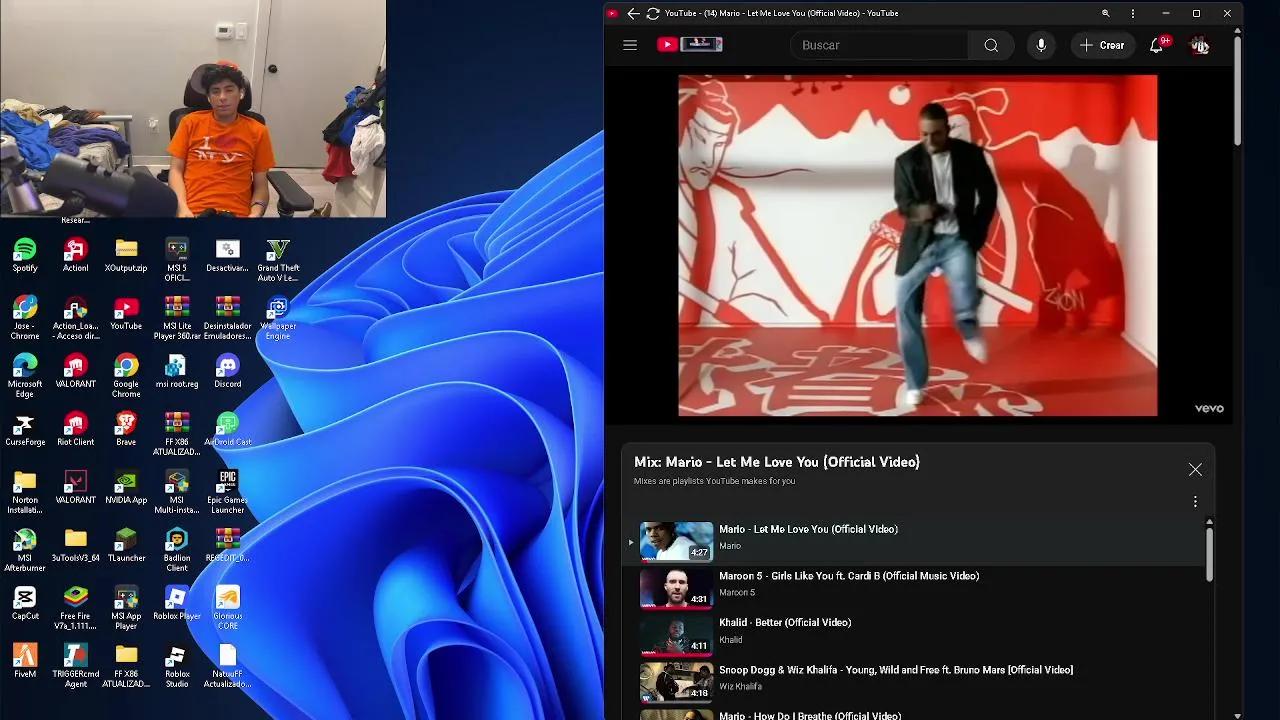Select the YouTube desktop shortcut

pos(126,314)
